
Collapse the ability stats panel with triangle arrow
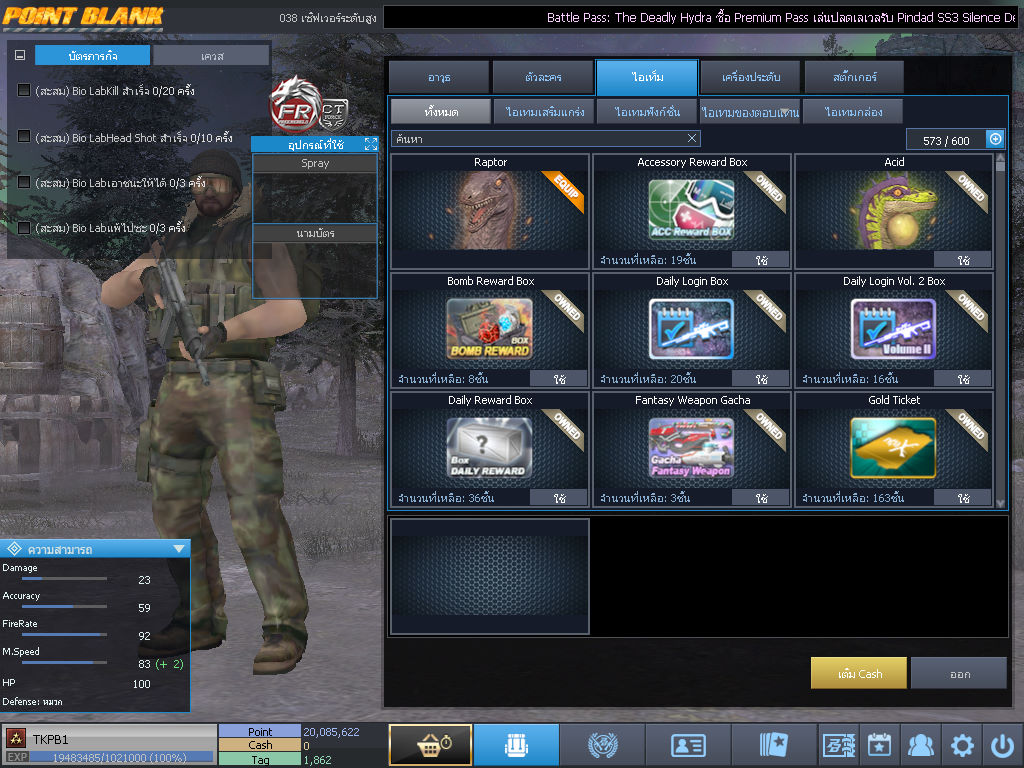179,549
